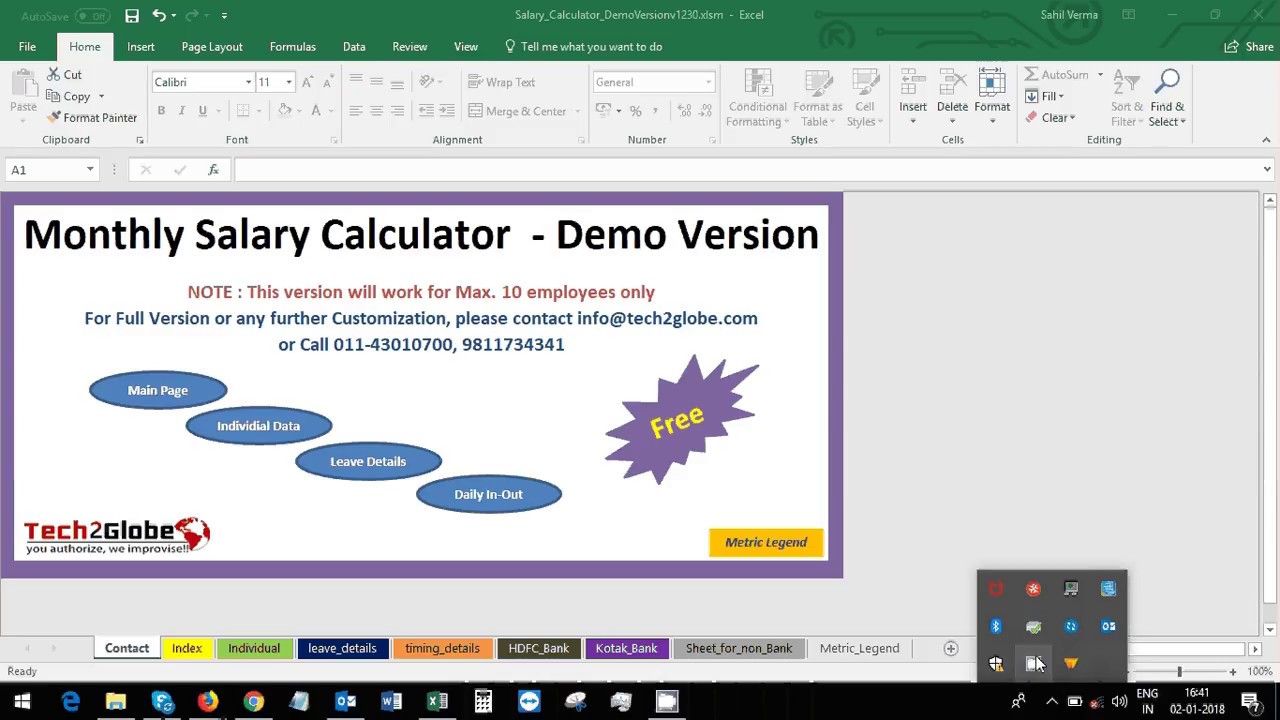Click the Cut scissors icon
The height and width of the screenshot is (720, 1280).
(54, 75)
